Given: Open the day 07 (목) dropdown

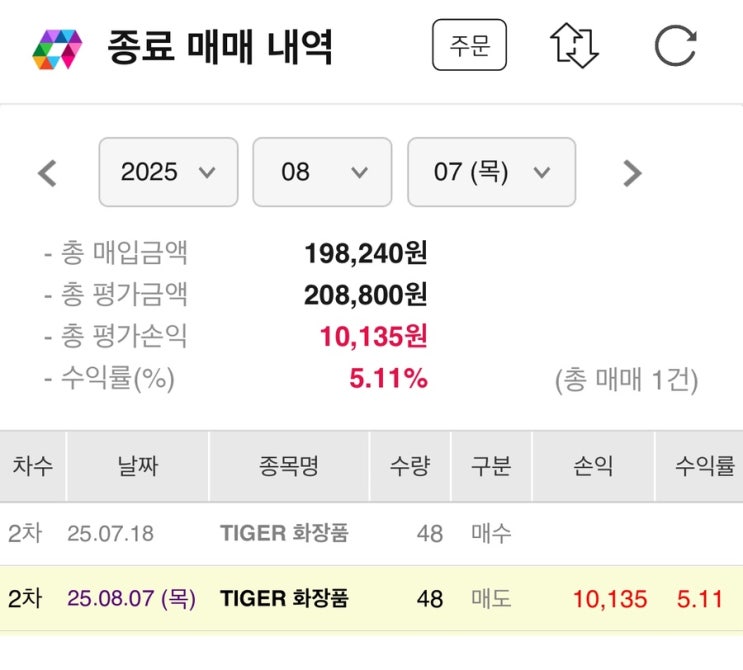Looking at the screenshot, I should (x=491, y=172).
